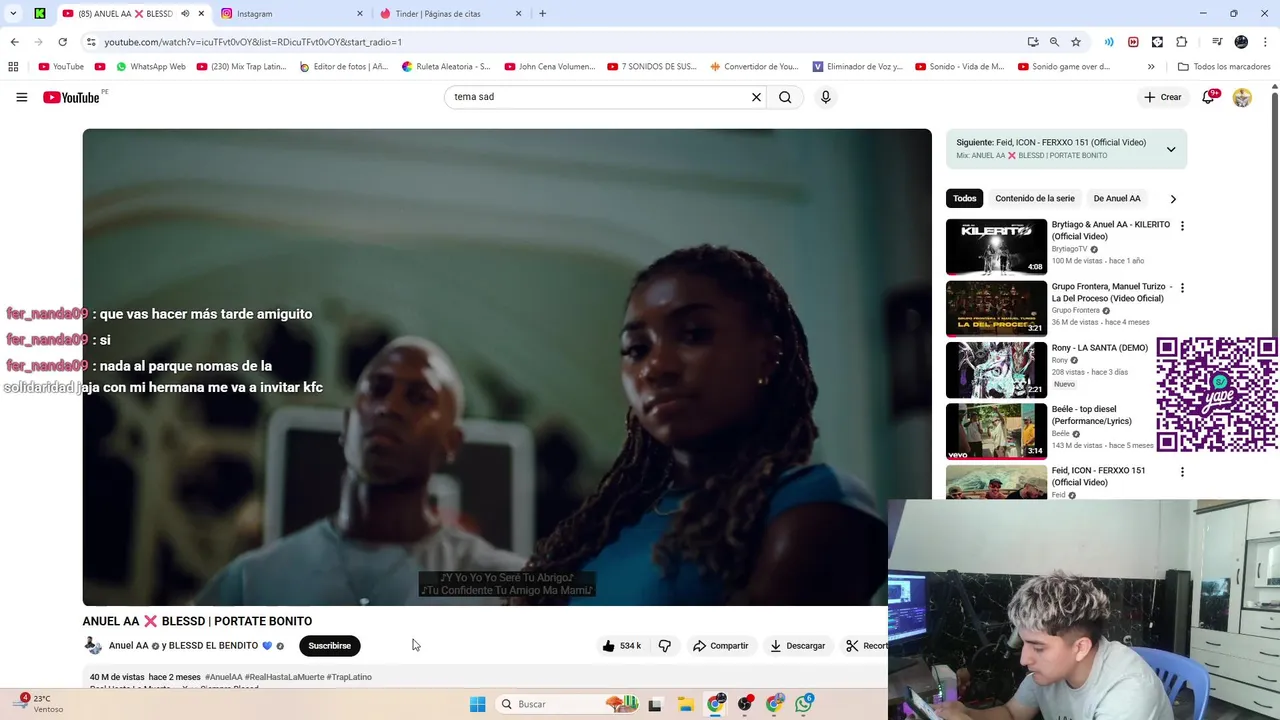Share the video via Compartir
This screenshot has width=1280, height=720.
[720, 646]
